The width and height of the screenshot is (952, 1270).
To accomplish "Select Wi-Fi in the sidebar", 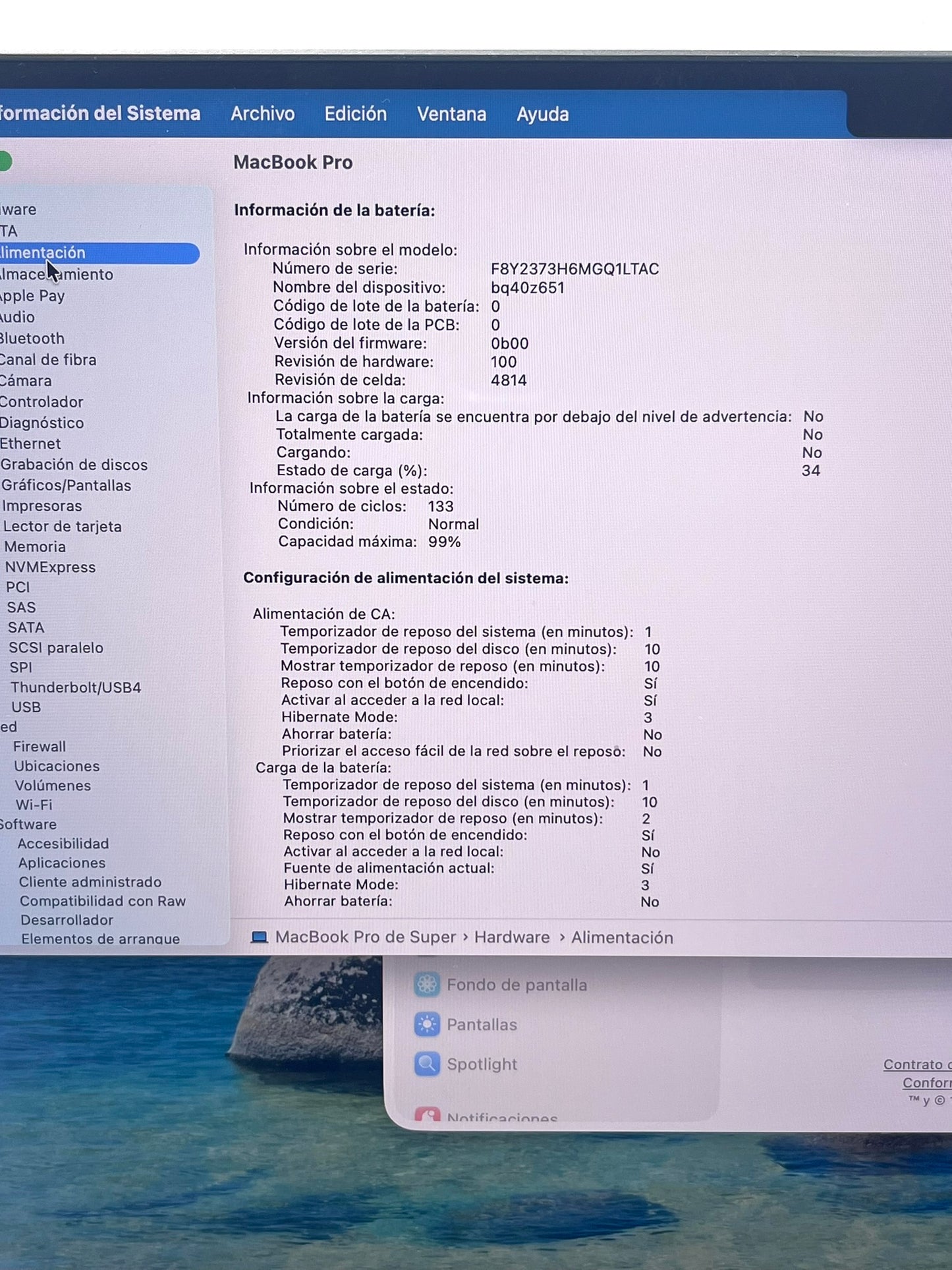I will (x=34, y=804).
